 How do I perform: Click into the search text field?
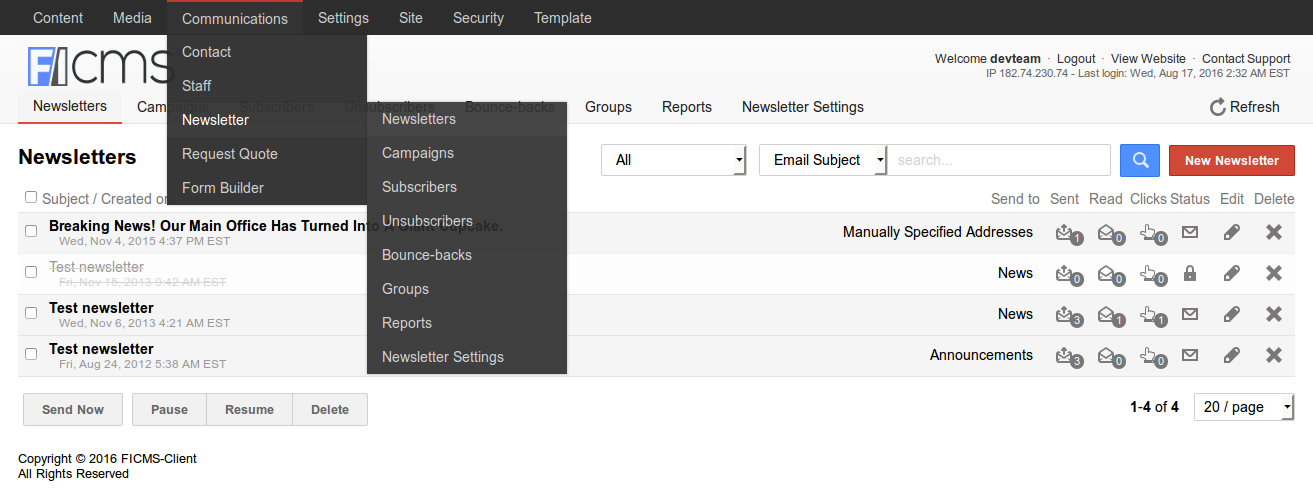pyautogui.click(x=999, y=160)
